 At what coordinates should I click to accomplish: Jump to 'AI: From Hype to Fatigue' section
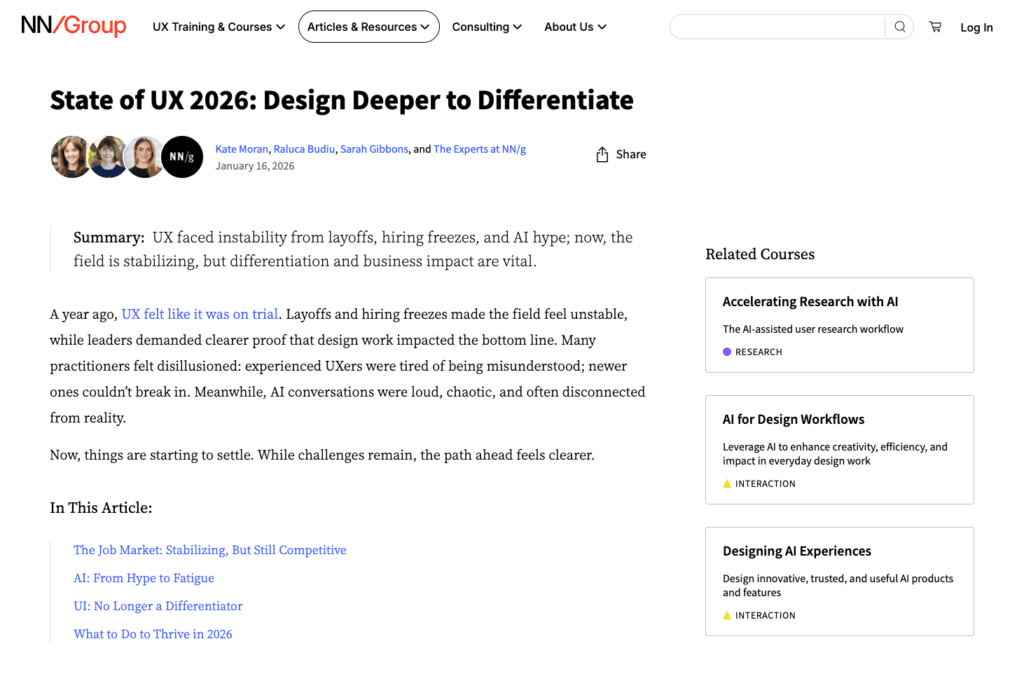coord(143,578)
